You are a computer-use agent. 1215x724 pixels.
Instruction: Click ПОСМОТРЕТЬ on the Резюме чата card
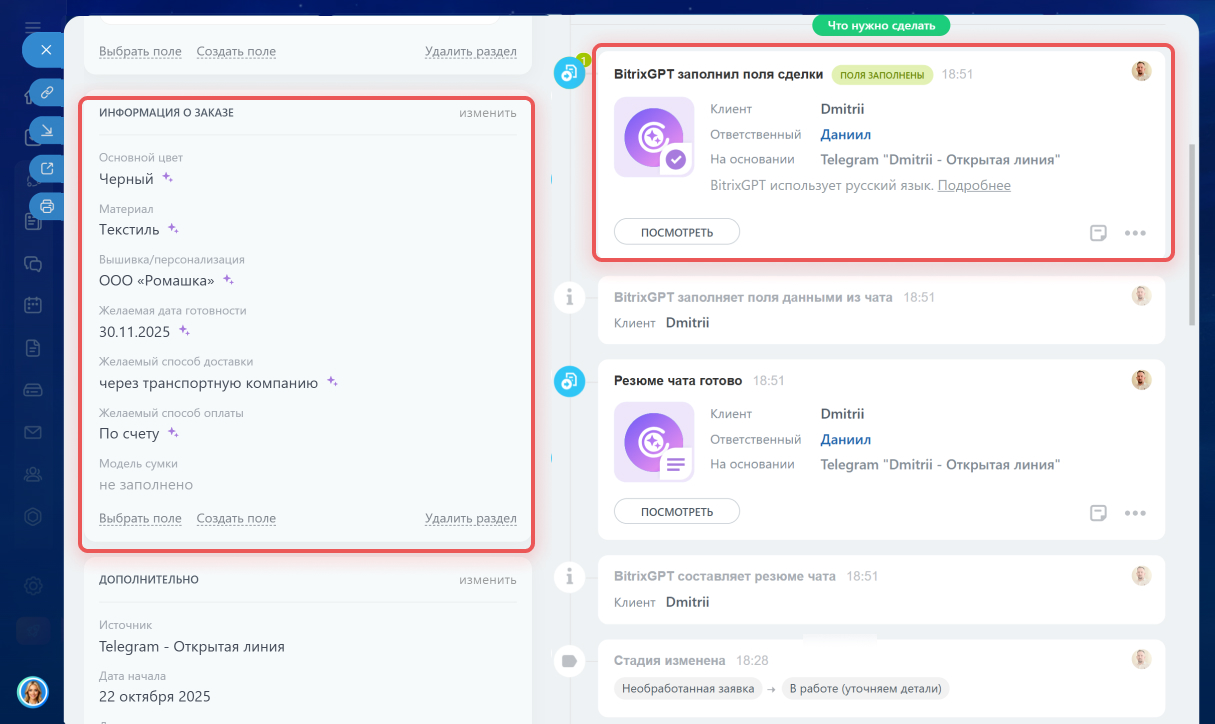(x=676, y=512)
